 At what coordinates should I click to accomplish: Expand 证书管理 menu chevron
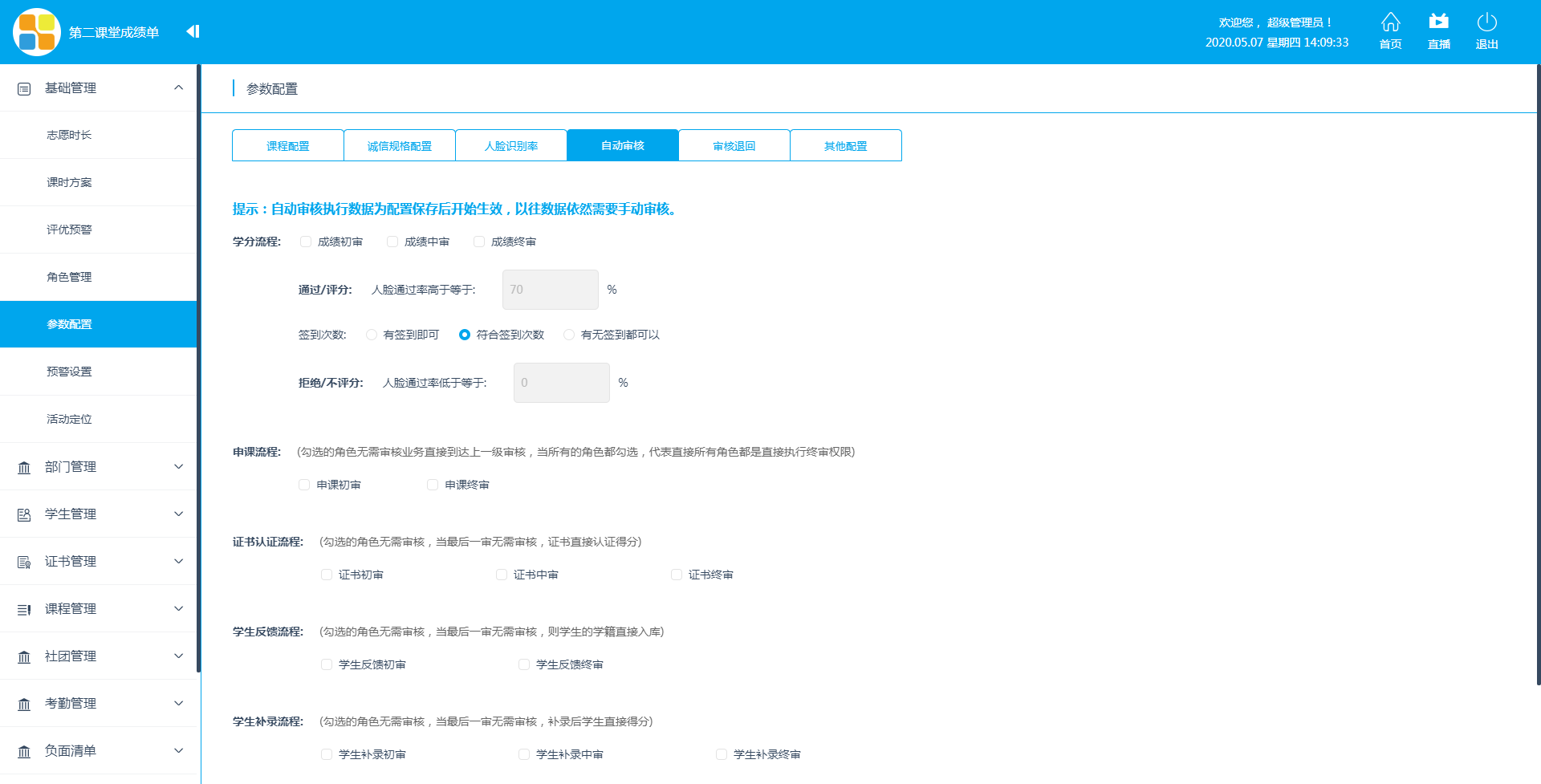coord(178,561)
